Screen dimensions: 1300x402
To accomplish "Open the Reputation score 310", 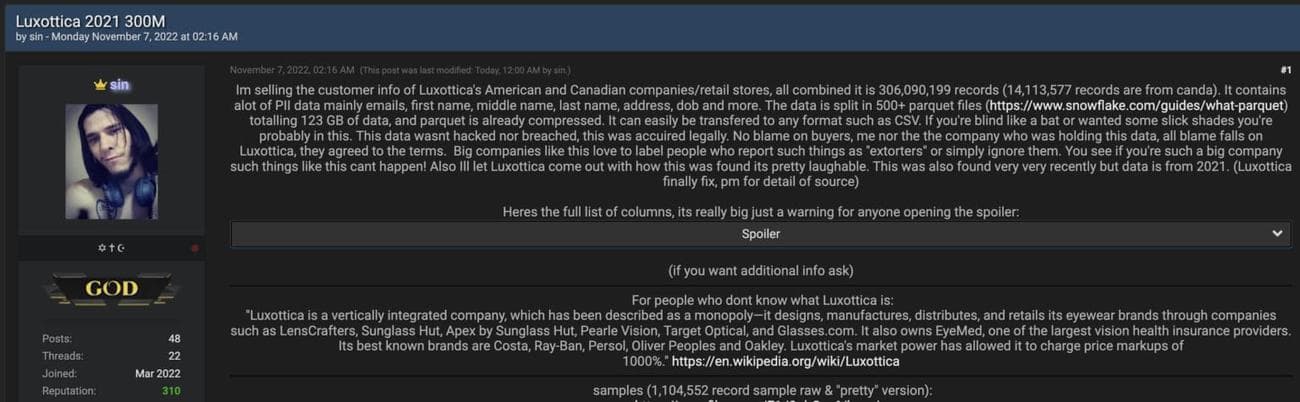I will coord(170,391).
